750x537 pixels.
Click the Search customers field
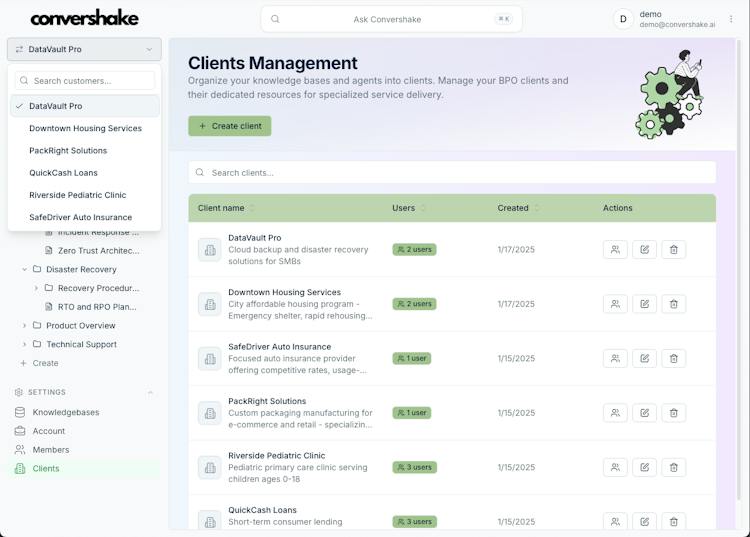[85, 81]
